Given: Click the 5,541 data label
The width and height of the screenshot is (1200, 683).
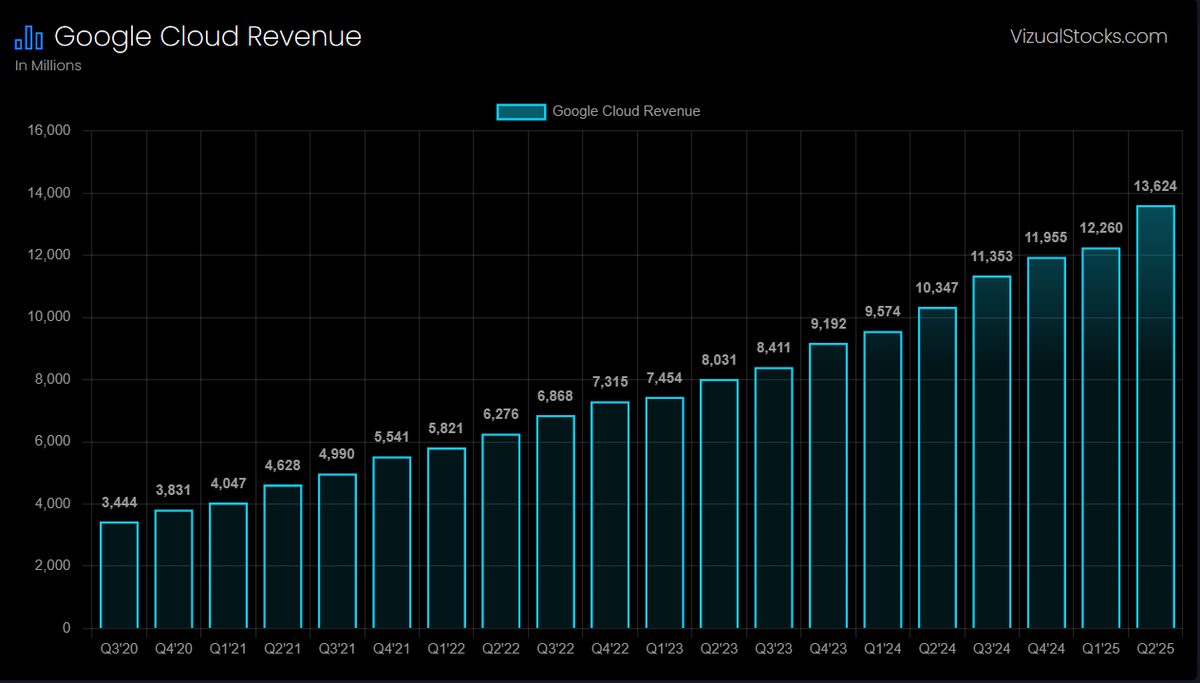Looking at the screenshot, I should coord(392,437).
